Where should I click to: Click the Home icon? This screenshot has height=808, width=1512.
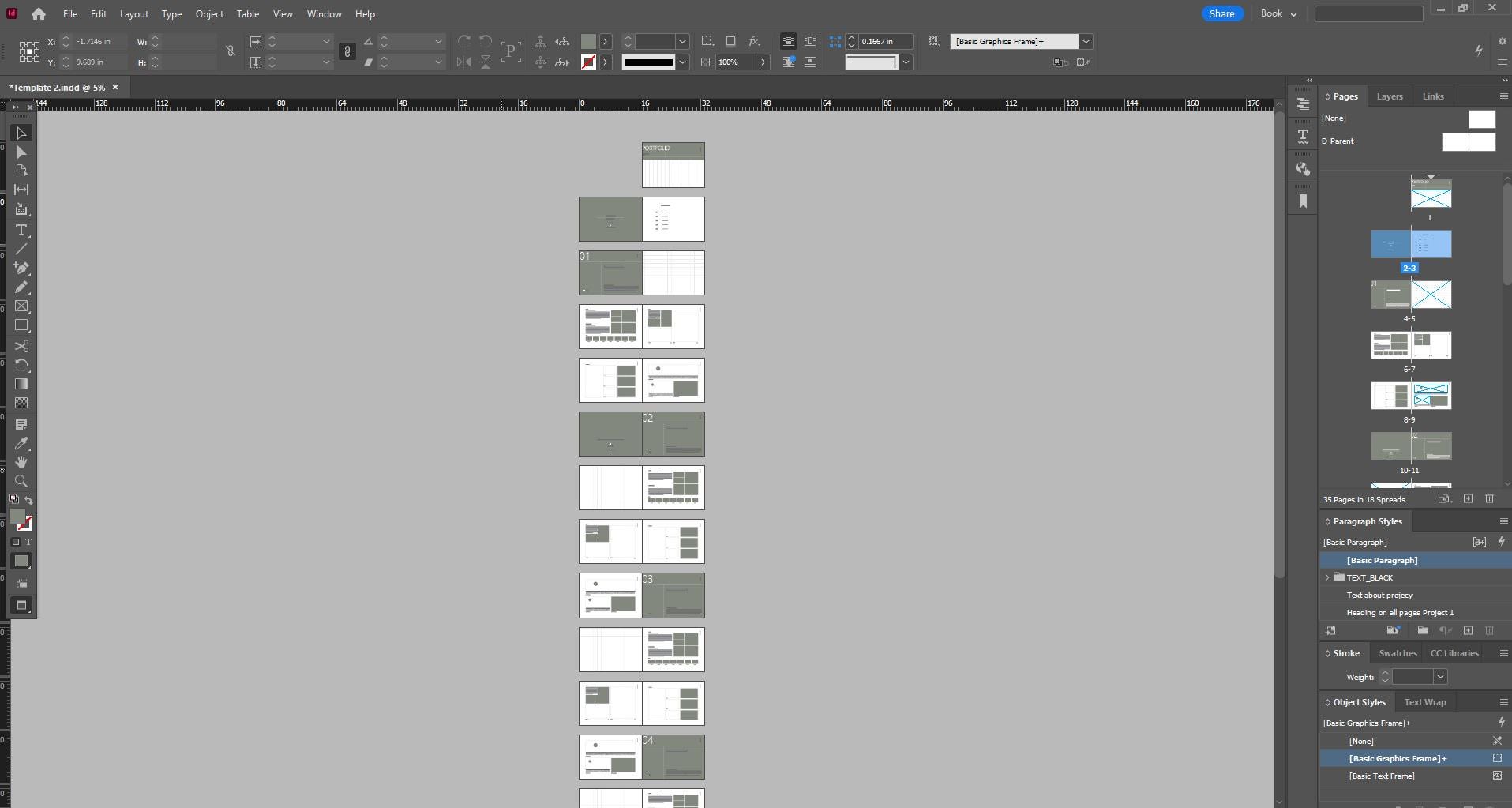[38, 14]
